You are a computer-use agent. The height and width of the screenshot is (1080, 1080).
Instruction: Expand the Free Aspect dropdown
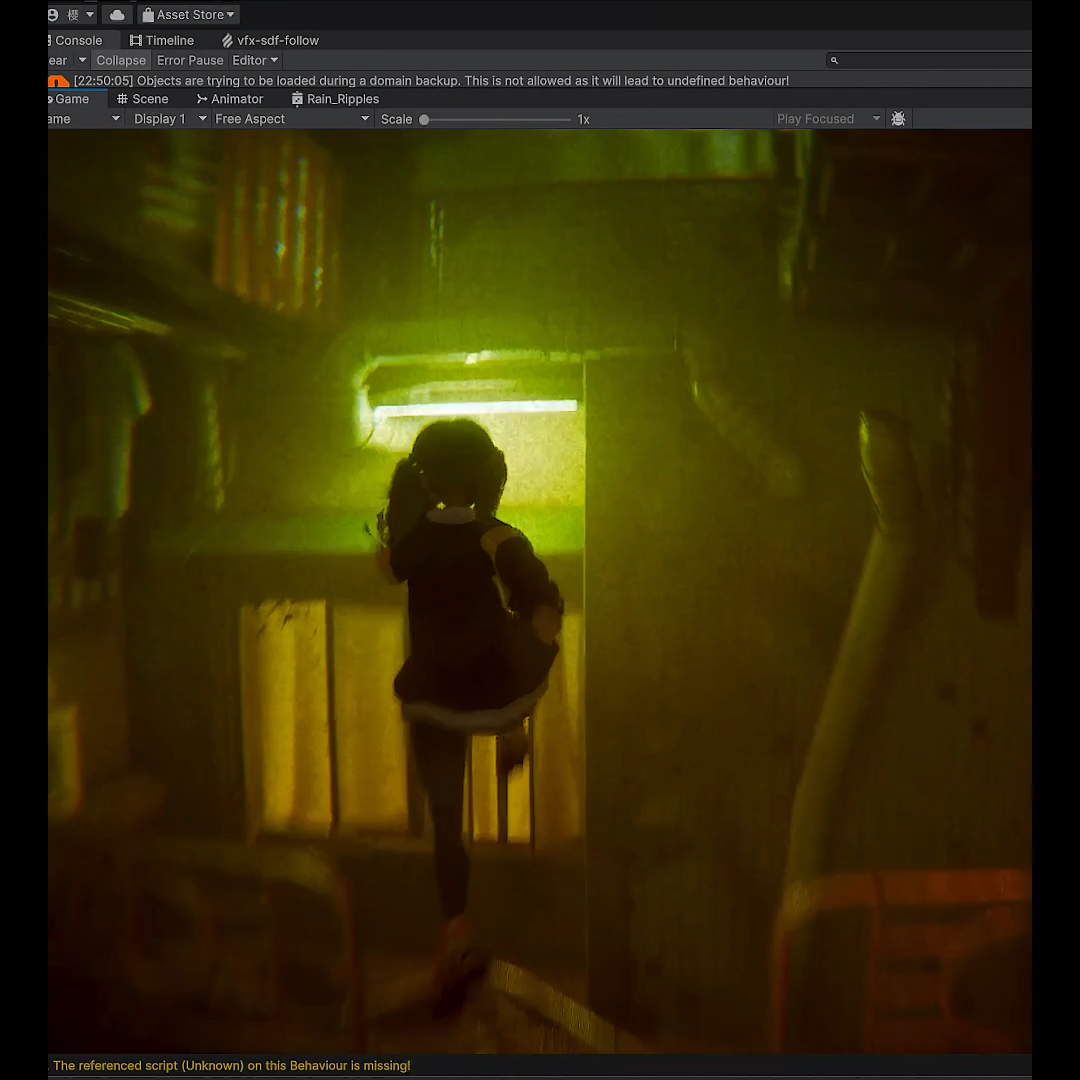291,119
